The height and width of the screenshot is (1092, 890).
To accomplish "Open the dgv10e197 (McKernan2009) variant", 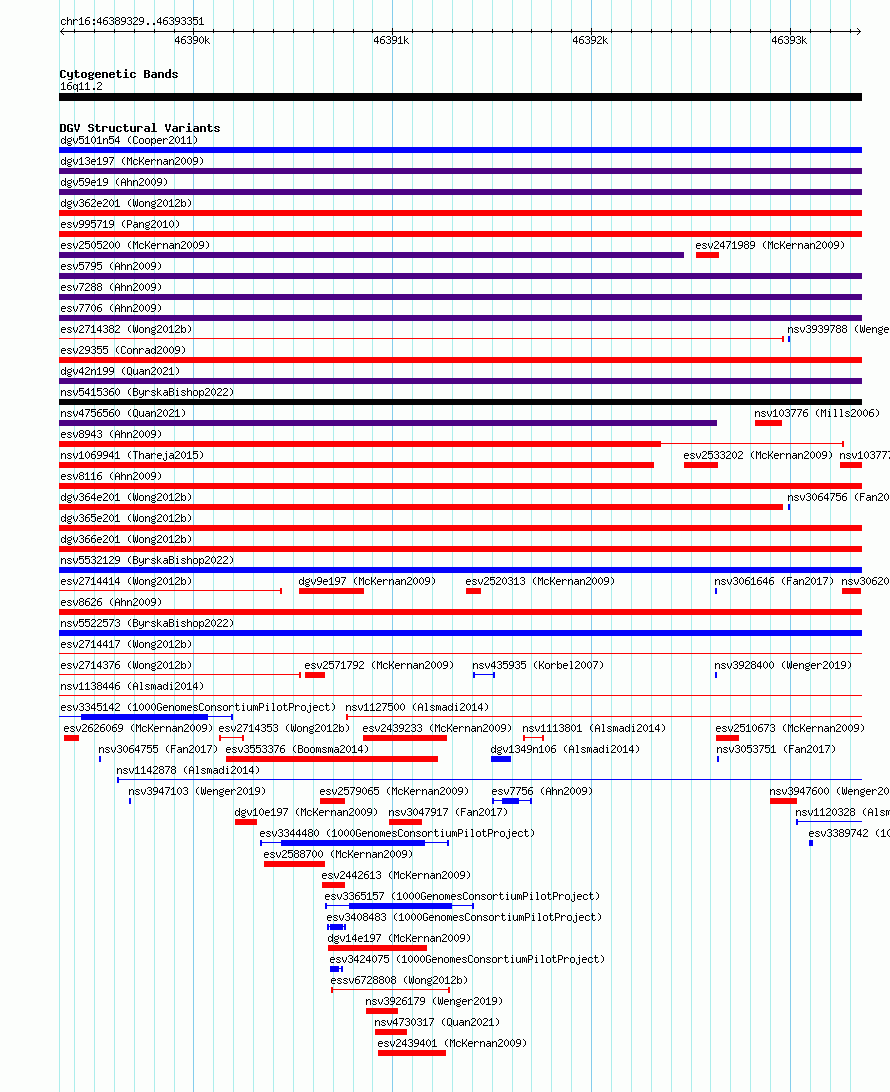I will [x=306, y=812].
